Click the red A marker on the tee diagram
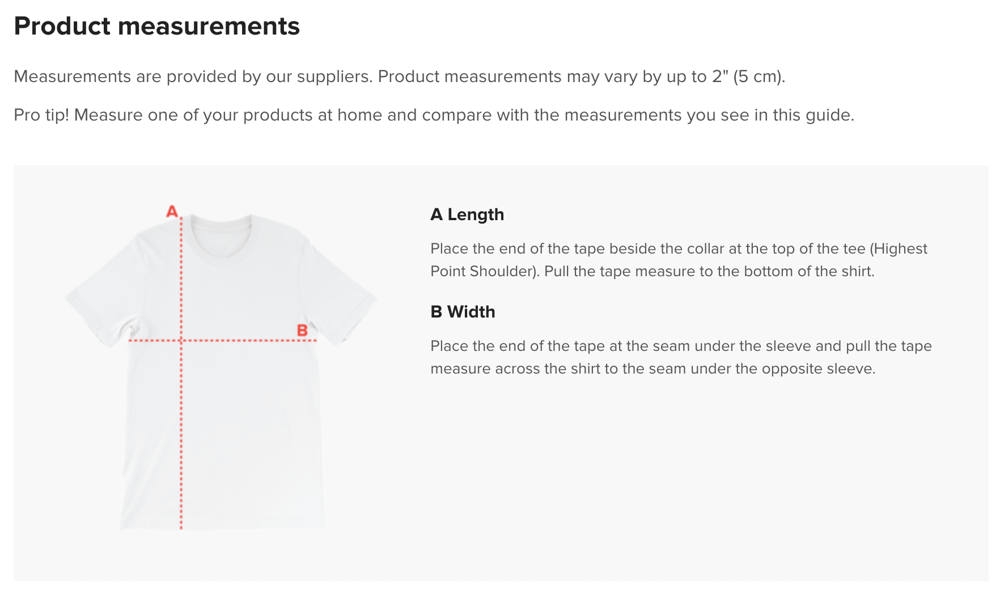The height and width of the screenshot is (592, 1000). [x=172, y=211]
